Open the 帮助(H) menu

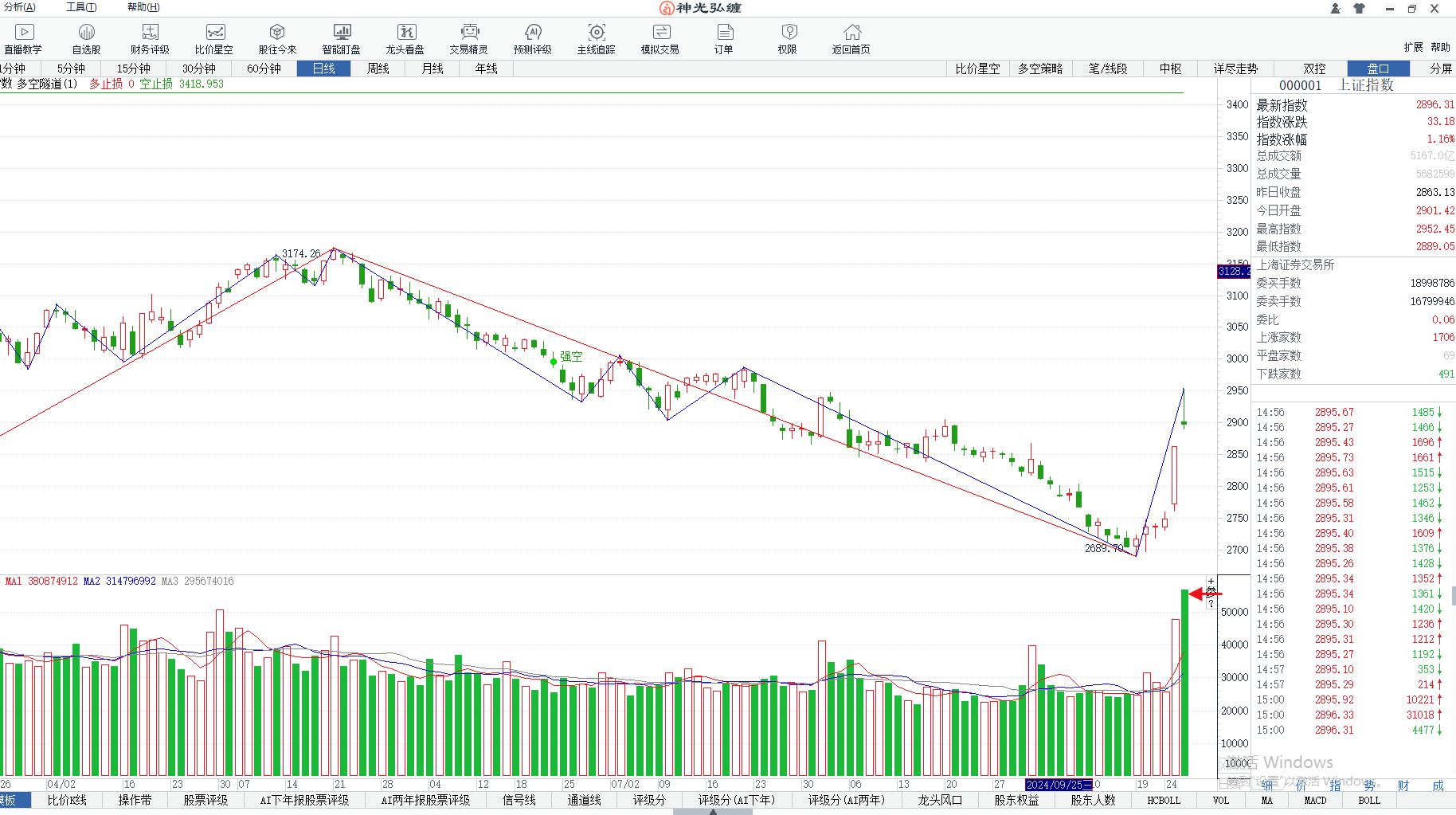pyautogui.click(x=143, y=7)
